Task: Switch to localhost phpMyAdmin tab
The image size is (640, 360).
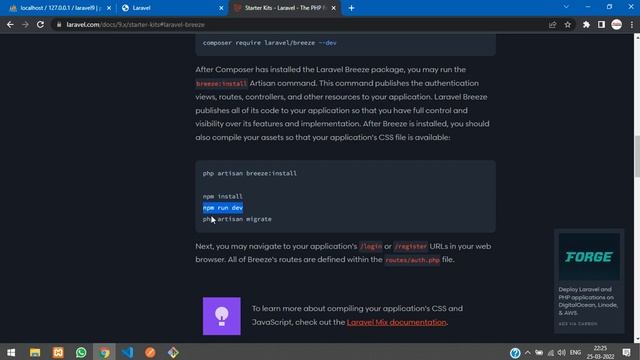Action: point(60,8)
